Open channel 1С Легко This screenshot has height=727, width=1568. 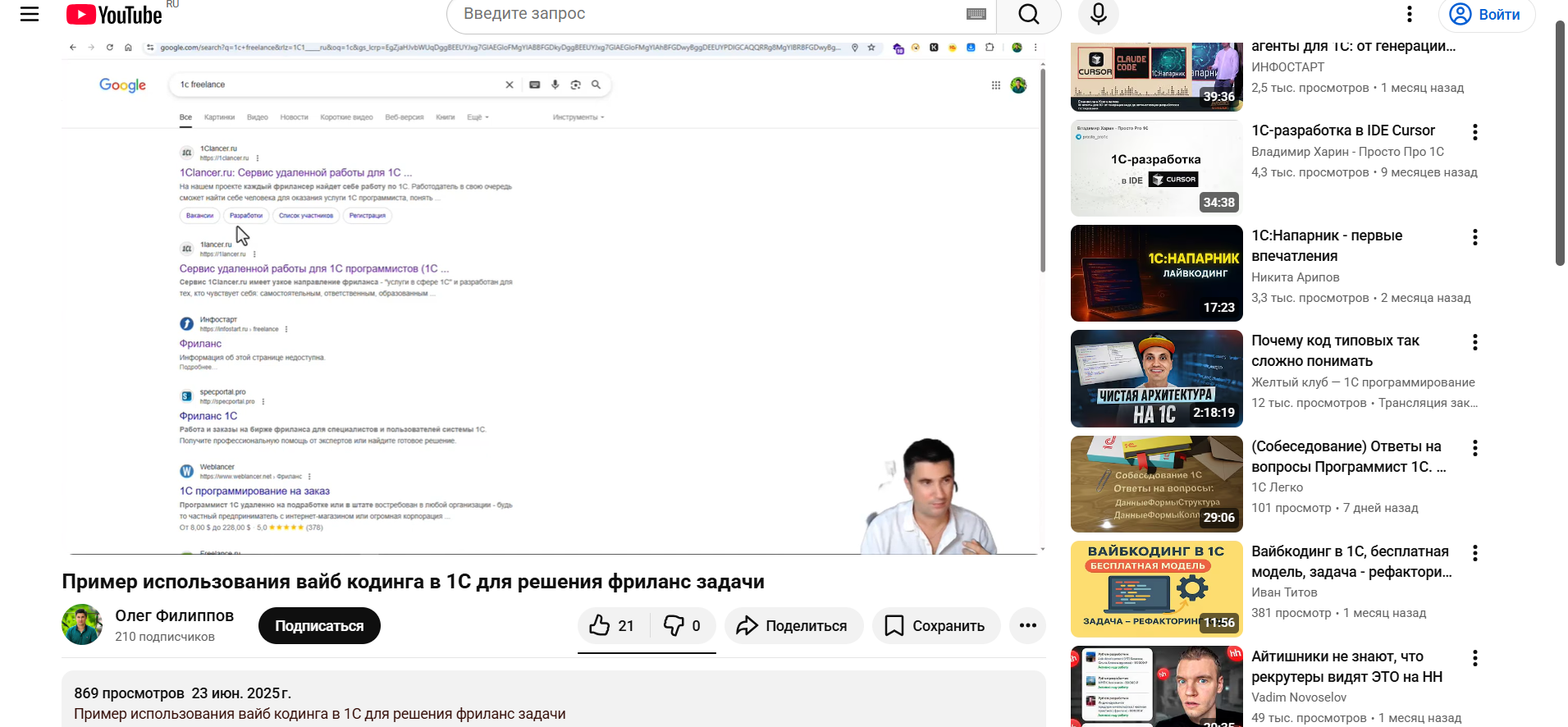pyautogui.click(x=1277, y=487)
